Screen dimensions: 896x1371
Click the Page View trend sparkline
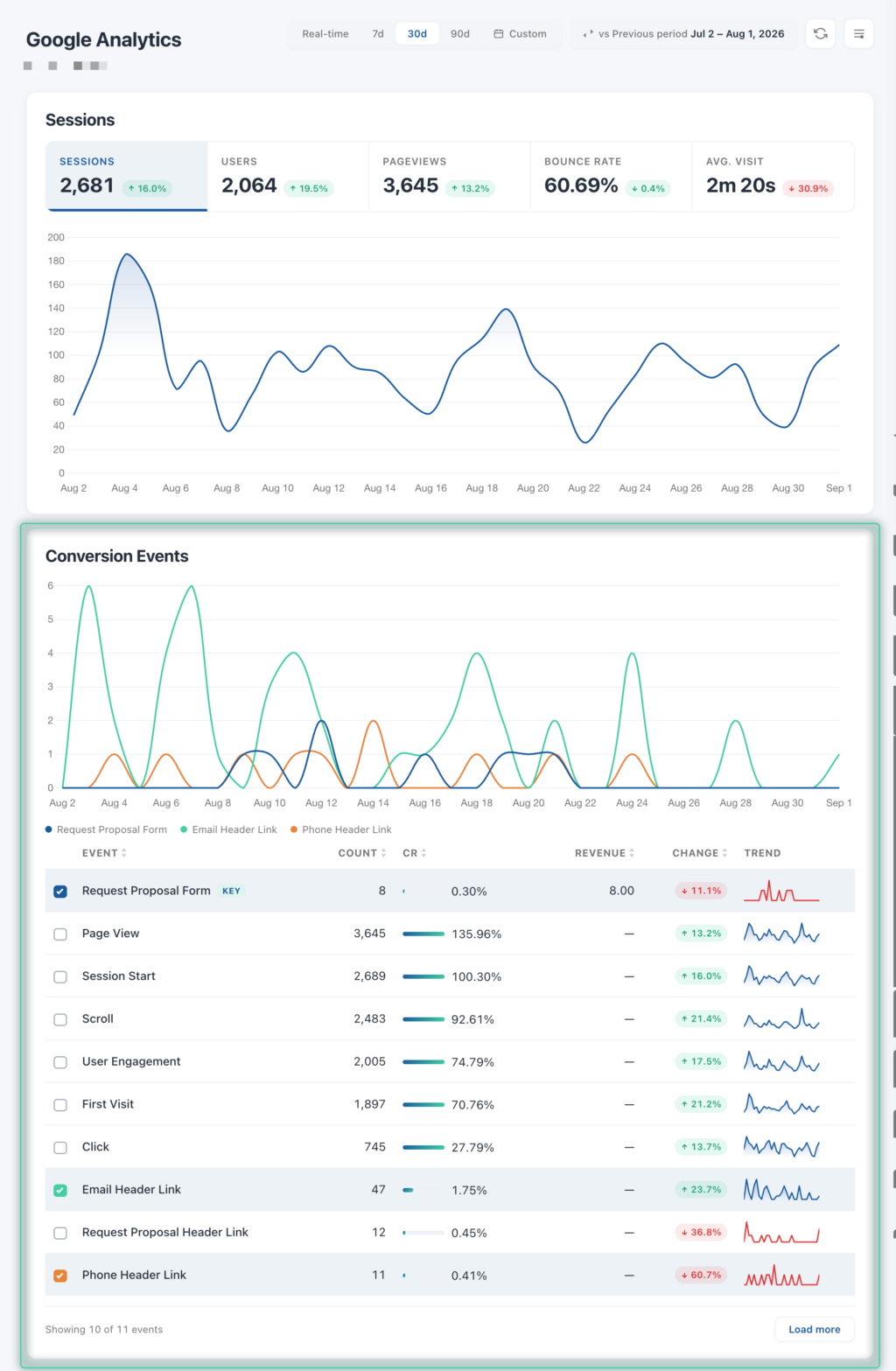click(x=781, y=934)
